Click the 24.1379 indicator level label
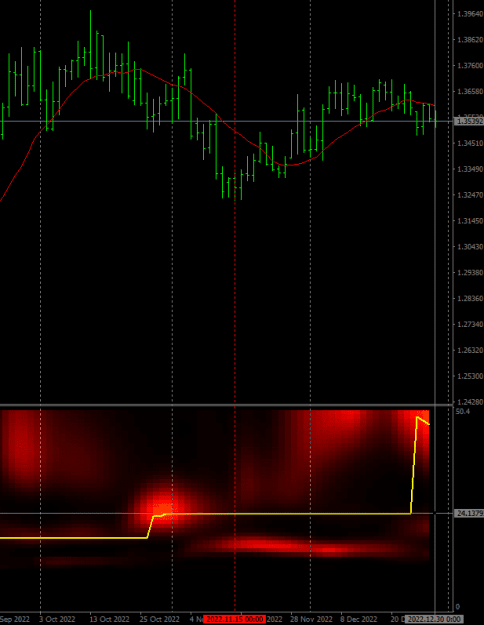The width and height of the screenshot is (484, 625). tap(469, 513)
